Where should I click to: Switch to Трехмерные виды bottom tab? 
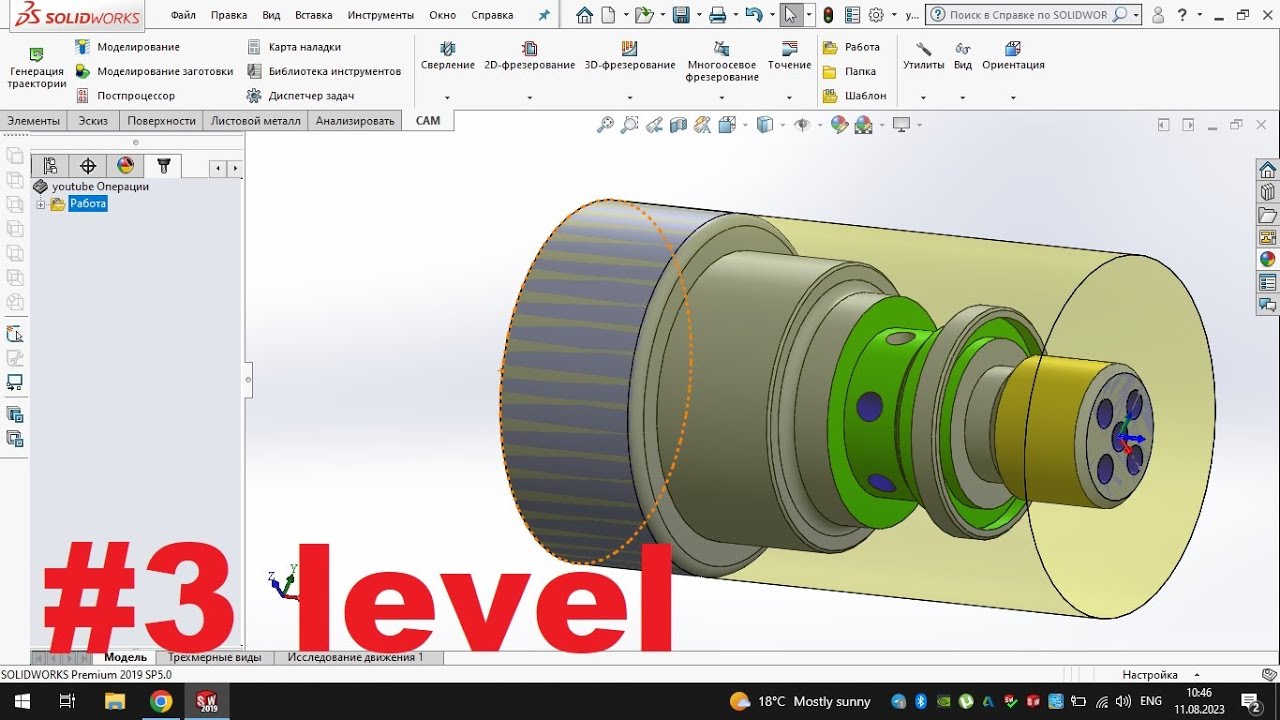(x=215, y=658)
